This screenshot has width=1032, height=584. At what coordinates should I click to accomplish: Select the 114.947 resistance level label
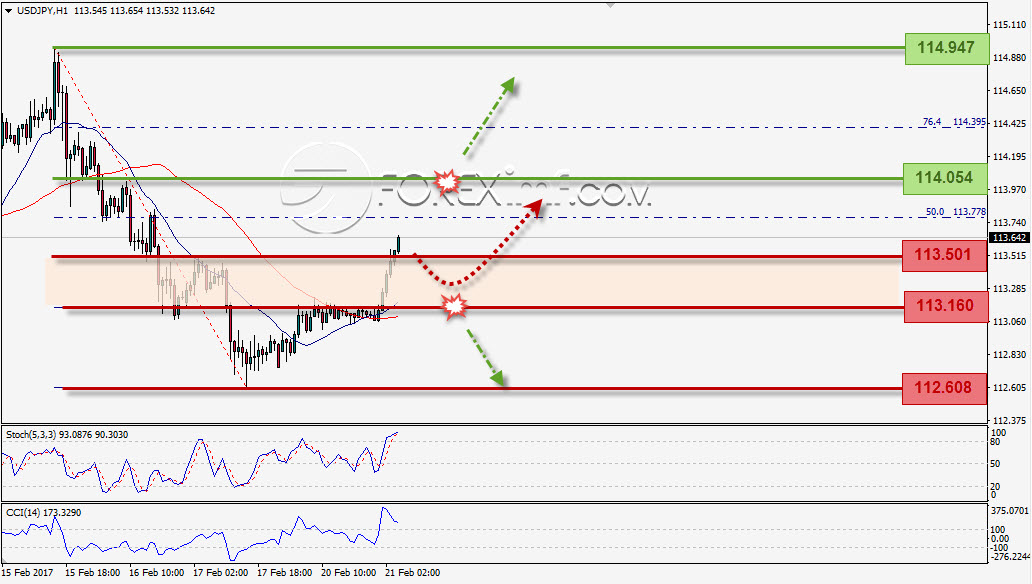[946, 48]
